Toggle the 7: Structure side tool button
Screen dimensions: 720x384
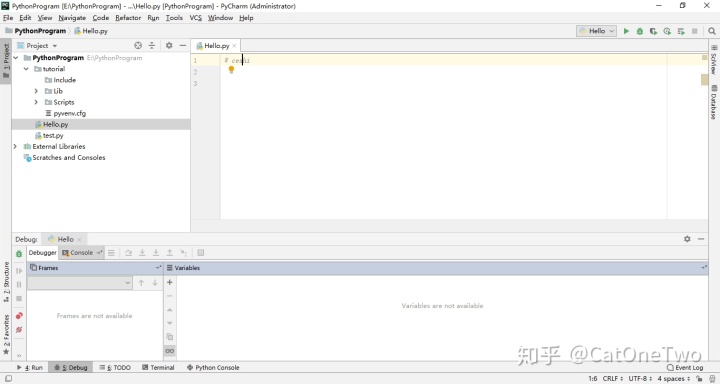[x=6, y=282]
